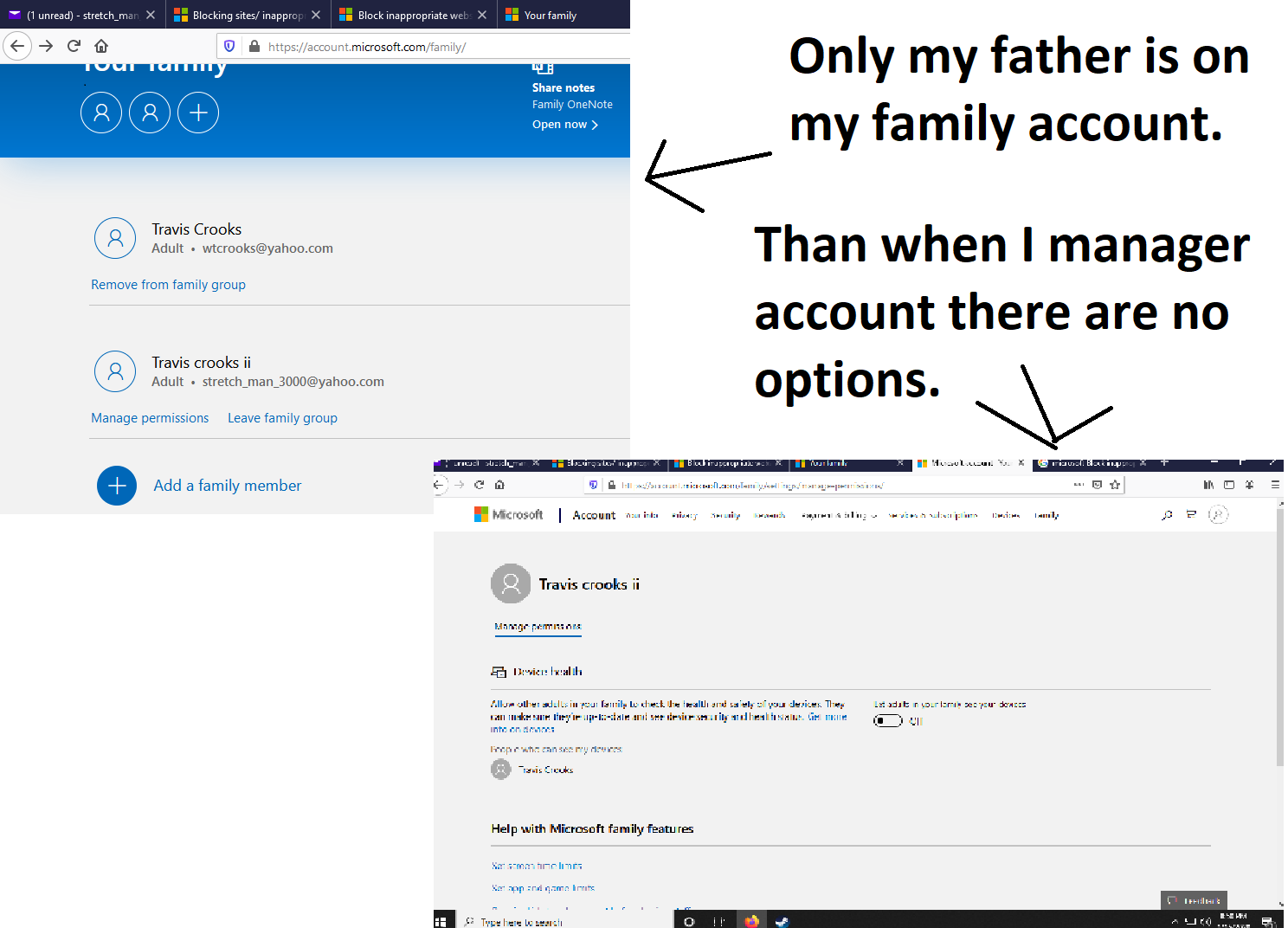Click first family member avatar in blue banner
1288x928 pixels.
tap(101, 113)
